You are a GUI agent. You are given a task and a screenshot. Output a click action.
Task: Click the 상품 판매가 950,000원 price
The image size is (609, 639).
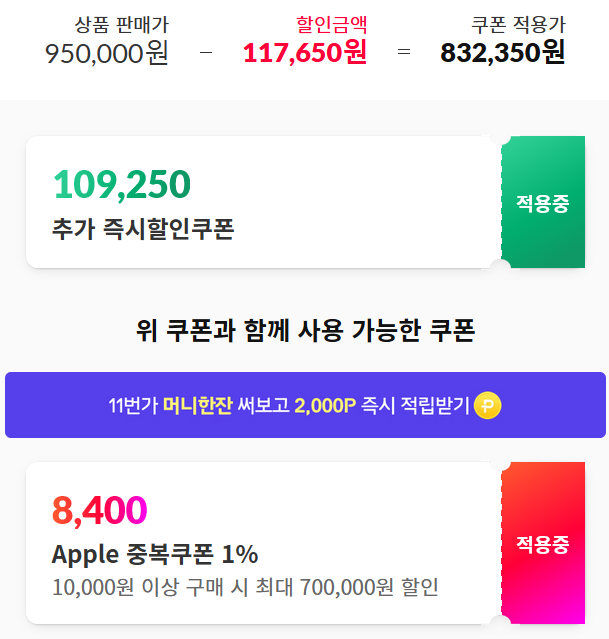pyautogui.click(x=107, y=53)
